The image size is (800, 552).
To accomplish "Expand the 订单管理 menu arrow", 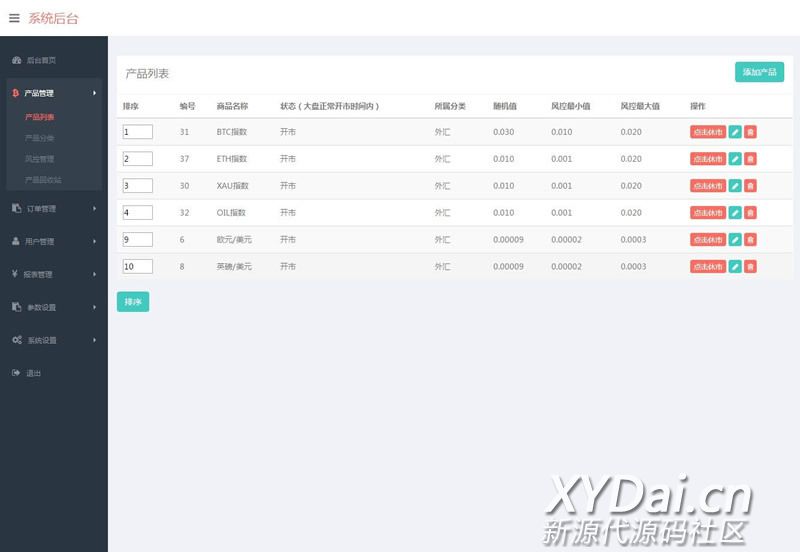I will point(94,209).
